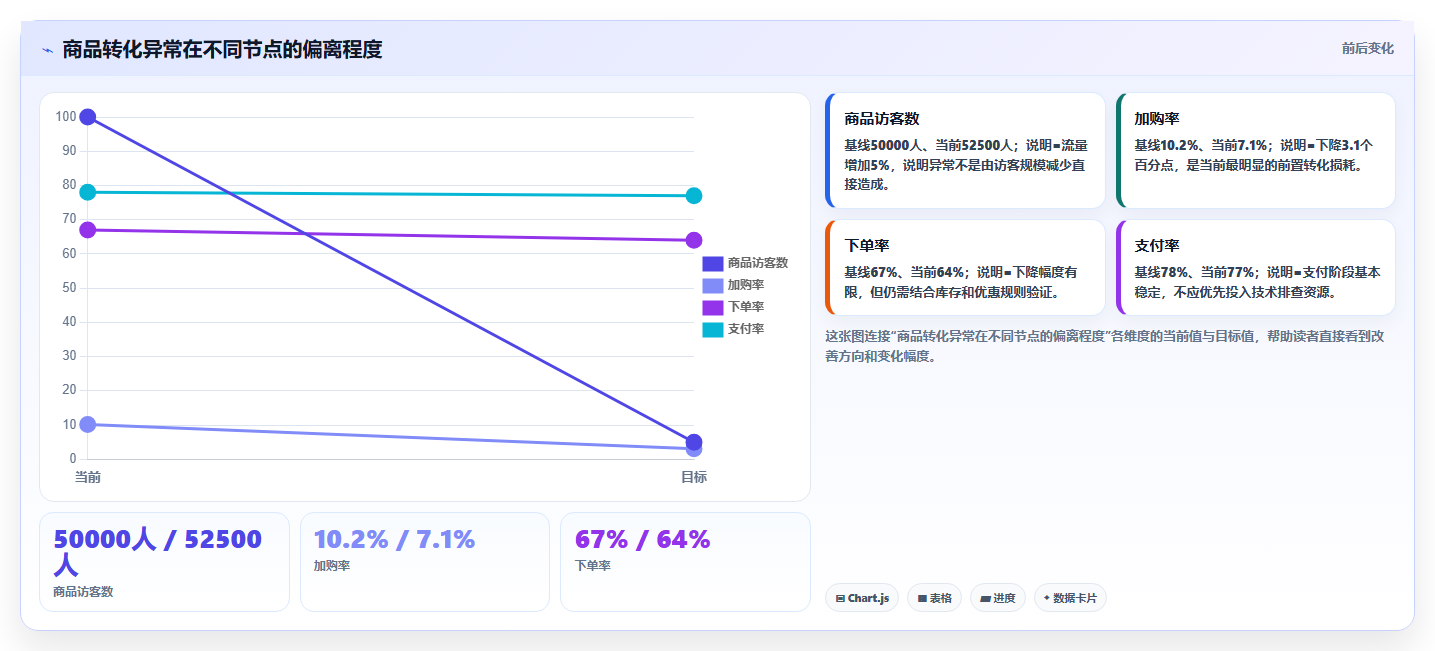The width and height of the screenshot is (1435, 651).
Task: Toggle 下单率 legend color box
Action: point(712,307)
